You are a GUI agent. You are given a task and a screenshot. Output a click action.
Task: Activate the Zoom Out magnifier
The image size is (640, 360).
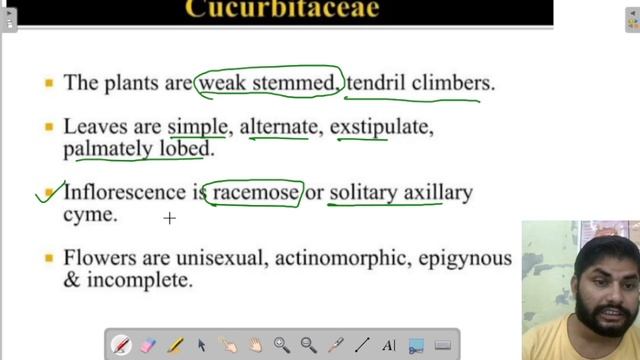(309, 345)
